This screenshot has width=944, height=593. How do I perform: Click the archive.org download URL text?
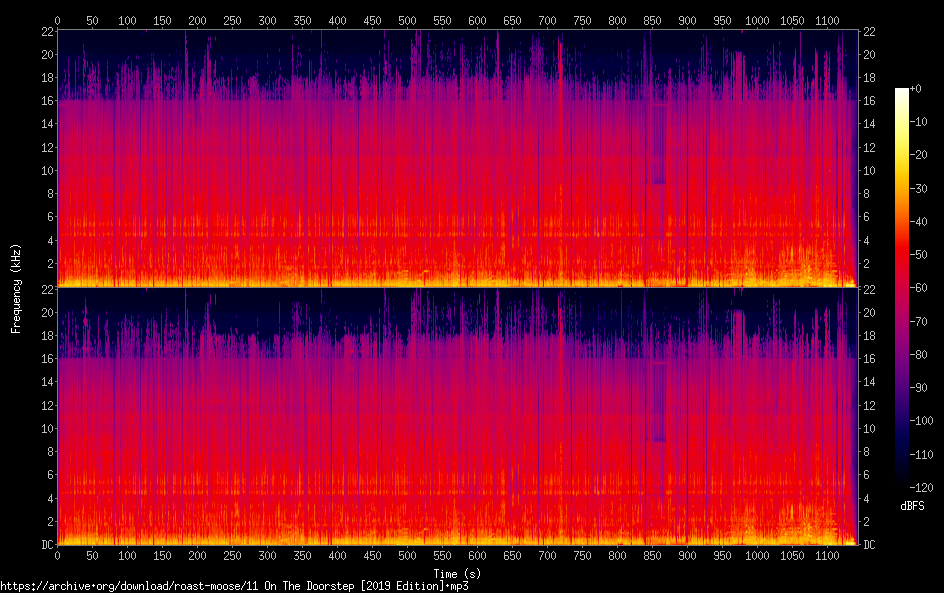(x=234, y=586)
